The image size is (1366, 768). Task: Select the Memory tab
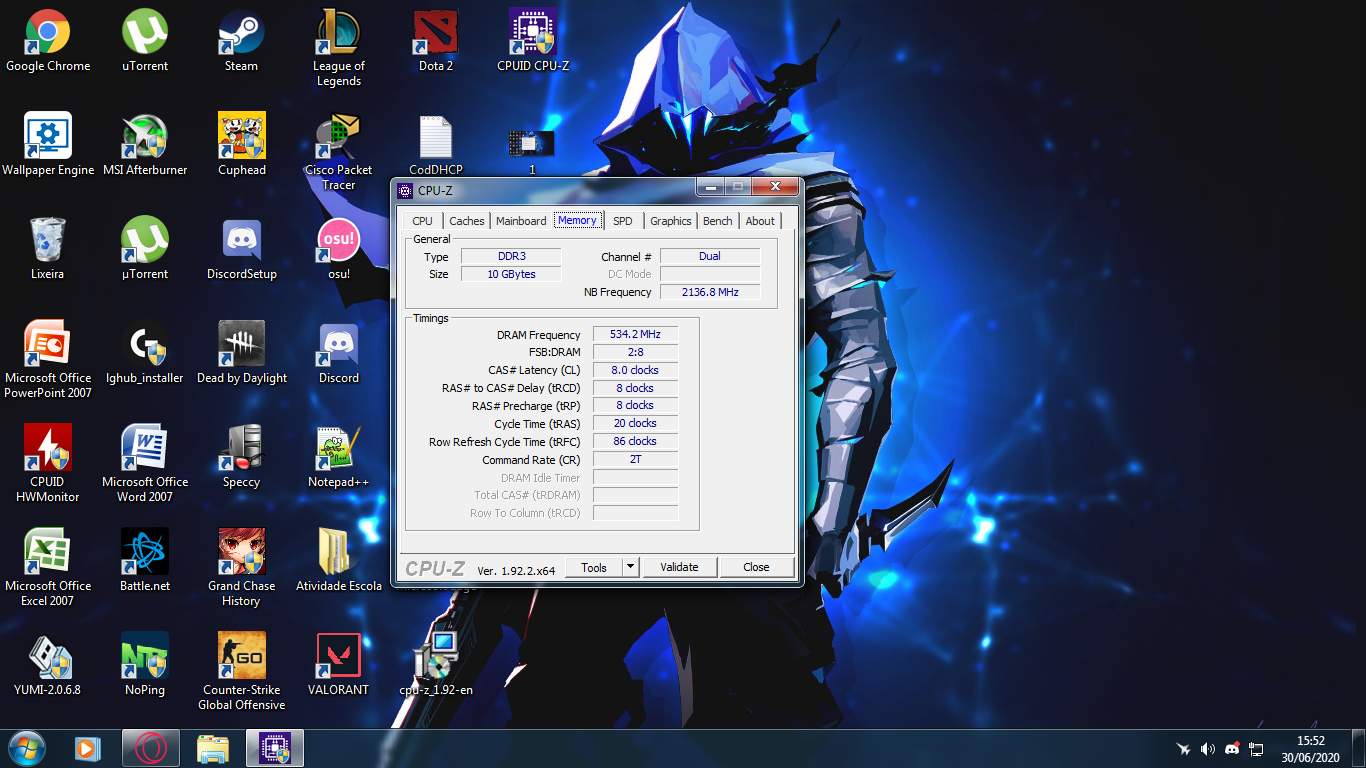[x=578, y=220]
